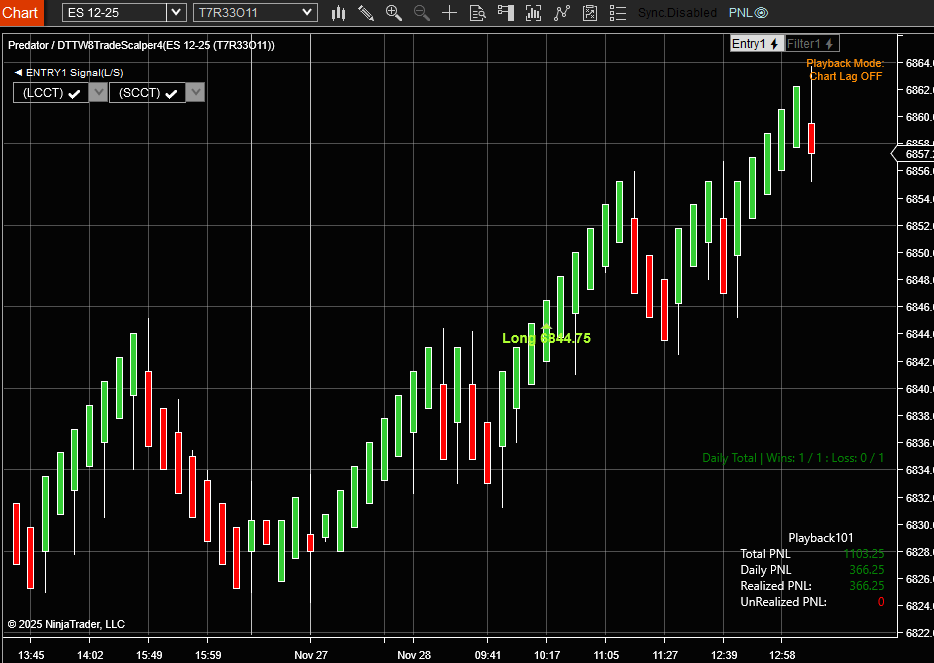934x663 pixels.
Task: Select the crosshair cursor icon
Action: tap(449, 13)
